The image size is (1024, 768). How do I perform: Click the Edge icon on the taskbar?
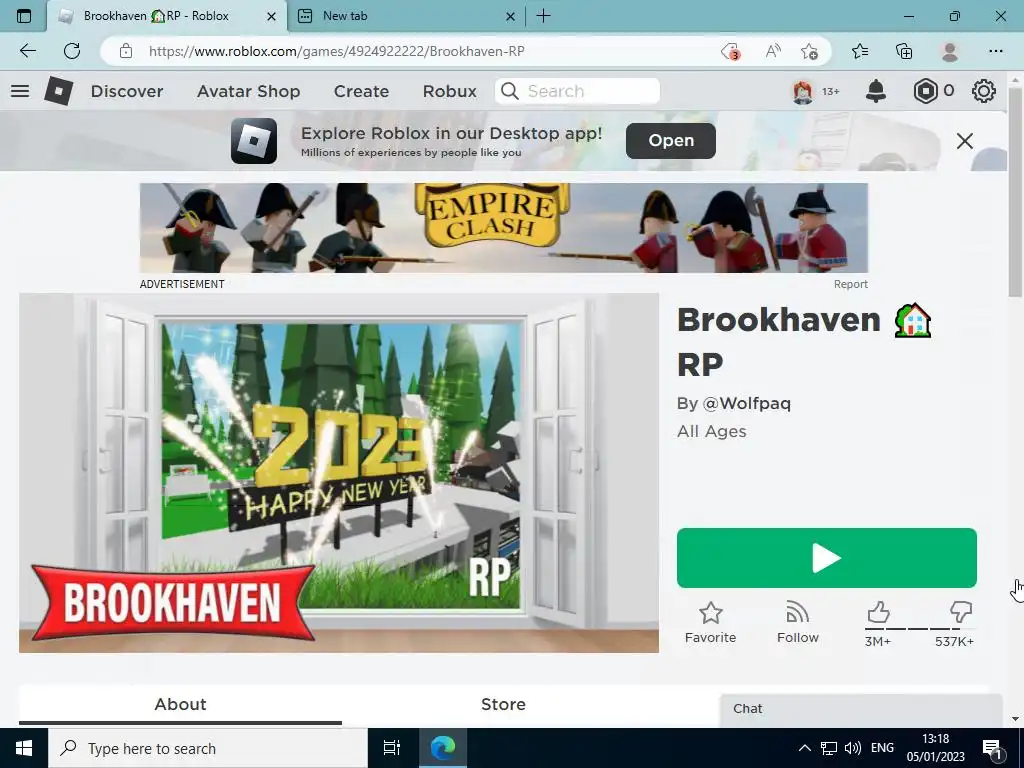pos(443,748)
